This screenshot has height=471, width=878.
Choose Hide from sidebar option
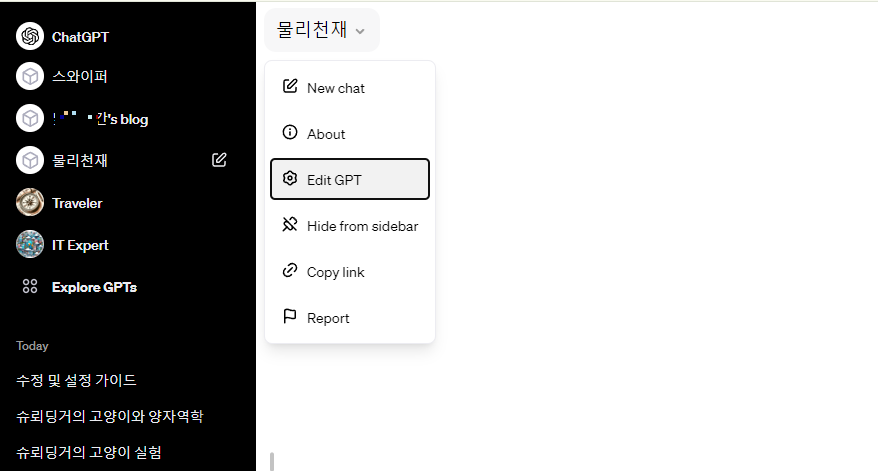coord(350,225)
